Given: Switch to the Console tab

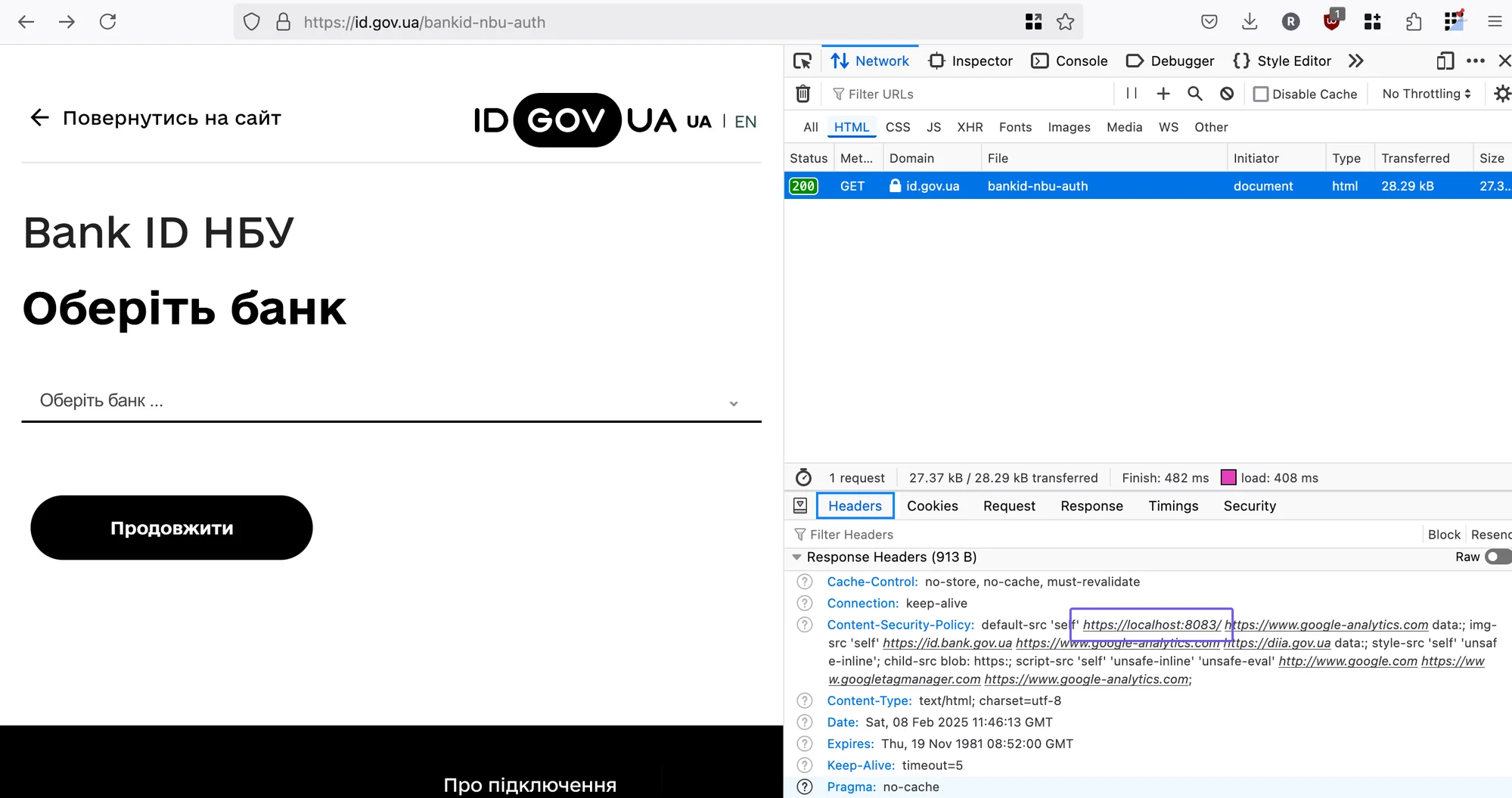Looking at the screenshot, I should (x=1070, y=61).
